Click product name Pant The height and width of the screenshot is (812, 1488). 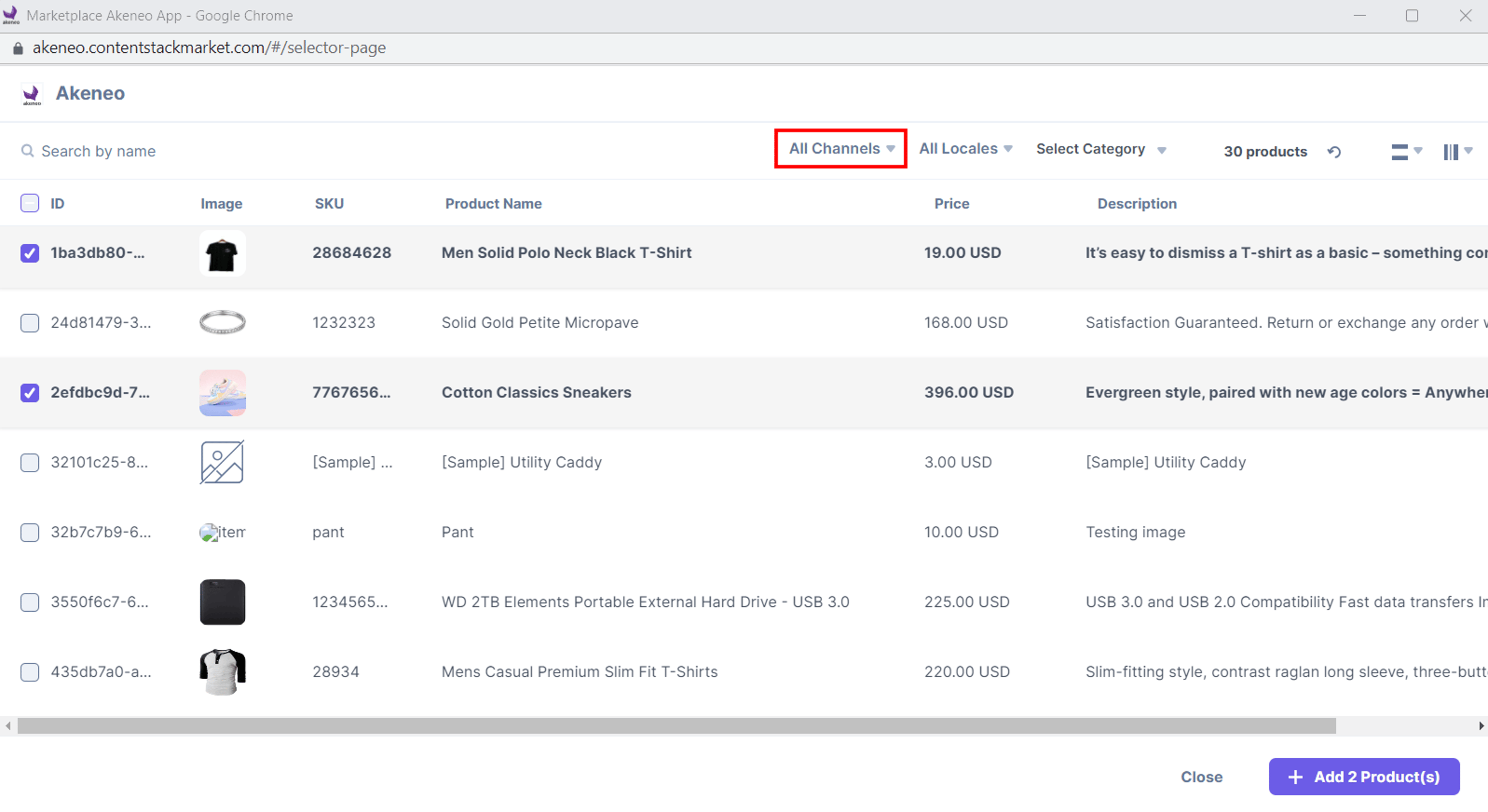(458, 532)
